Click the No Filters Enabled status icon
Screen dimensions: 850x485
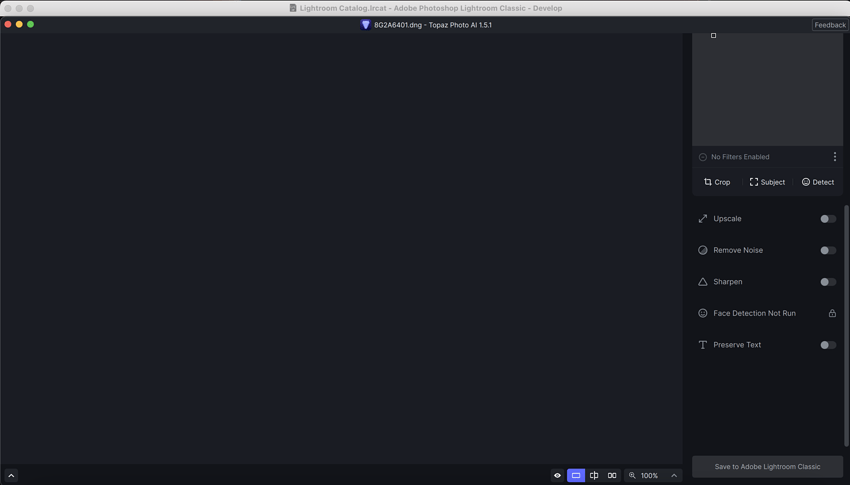point(703,157)
